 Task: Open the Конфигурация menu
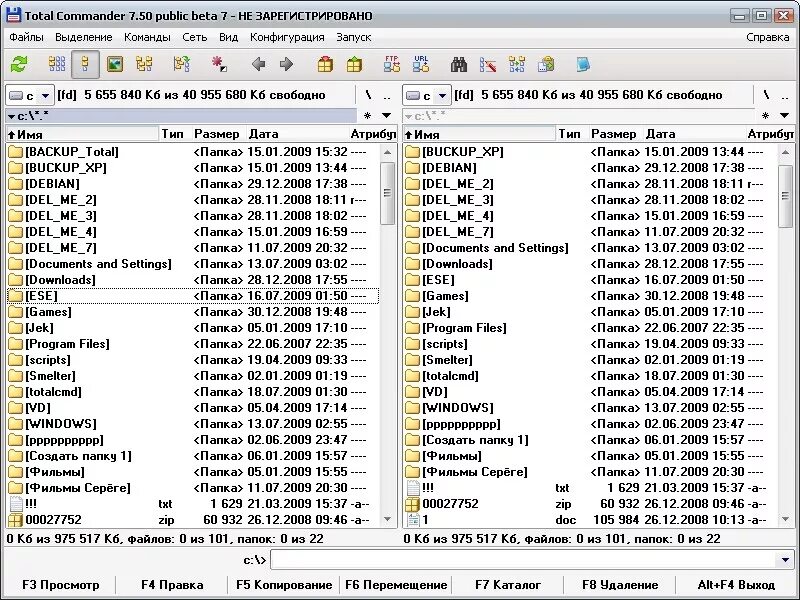pos(287,37)
